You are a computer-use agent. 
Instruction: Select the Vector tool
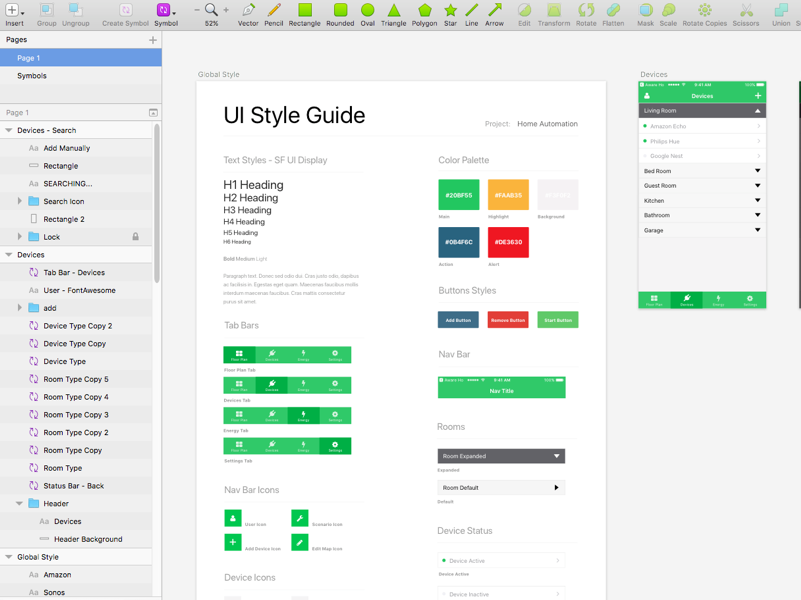(248, 10)
